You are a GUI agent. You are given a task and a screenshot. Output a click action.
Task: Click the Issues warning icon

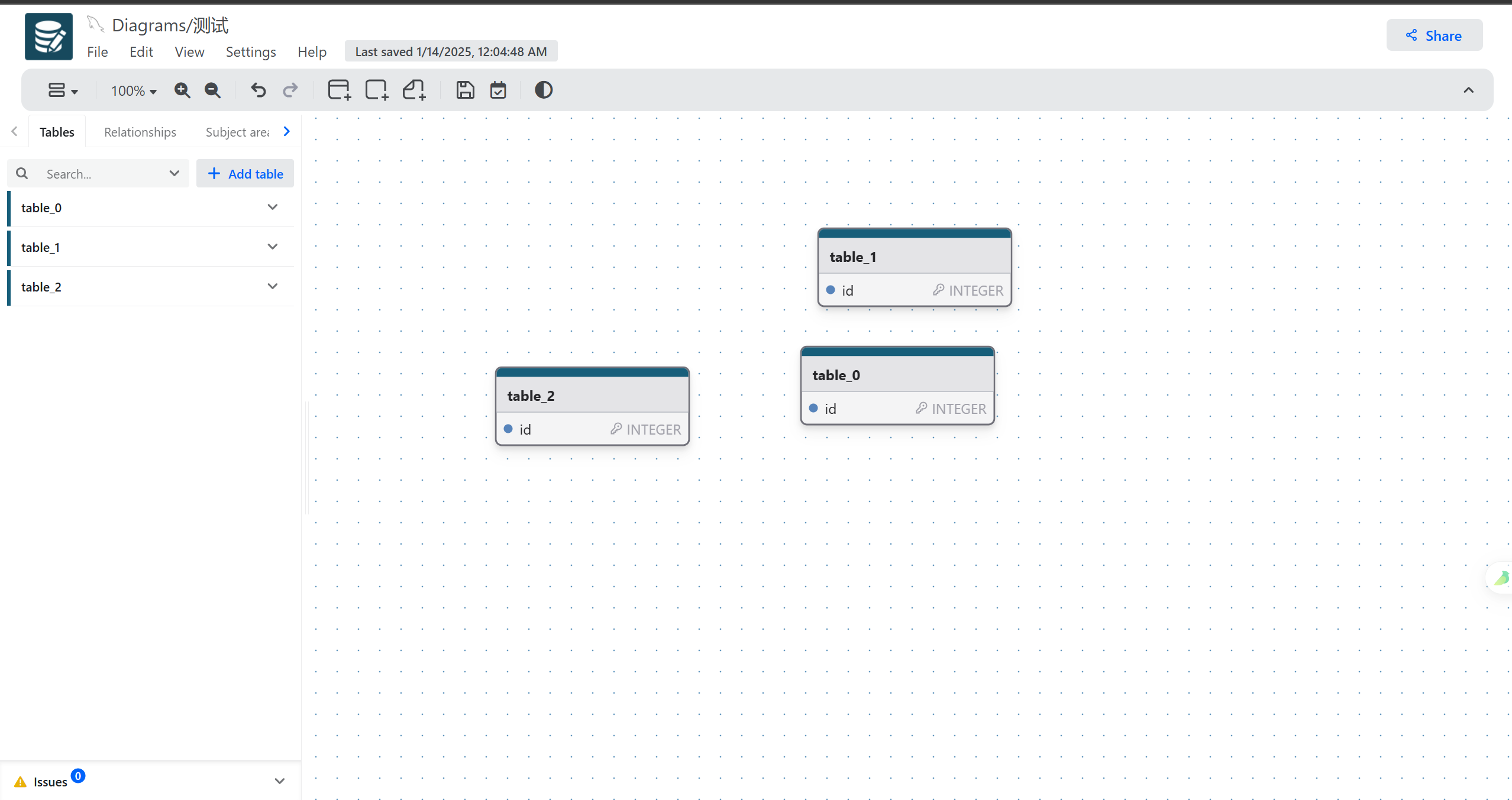[20, 782]
